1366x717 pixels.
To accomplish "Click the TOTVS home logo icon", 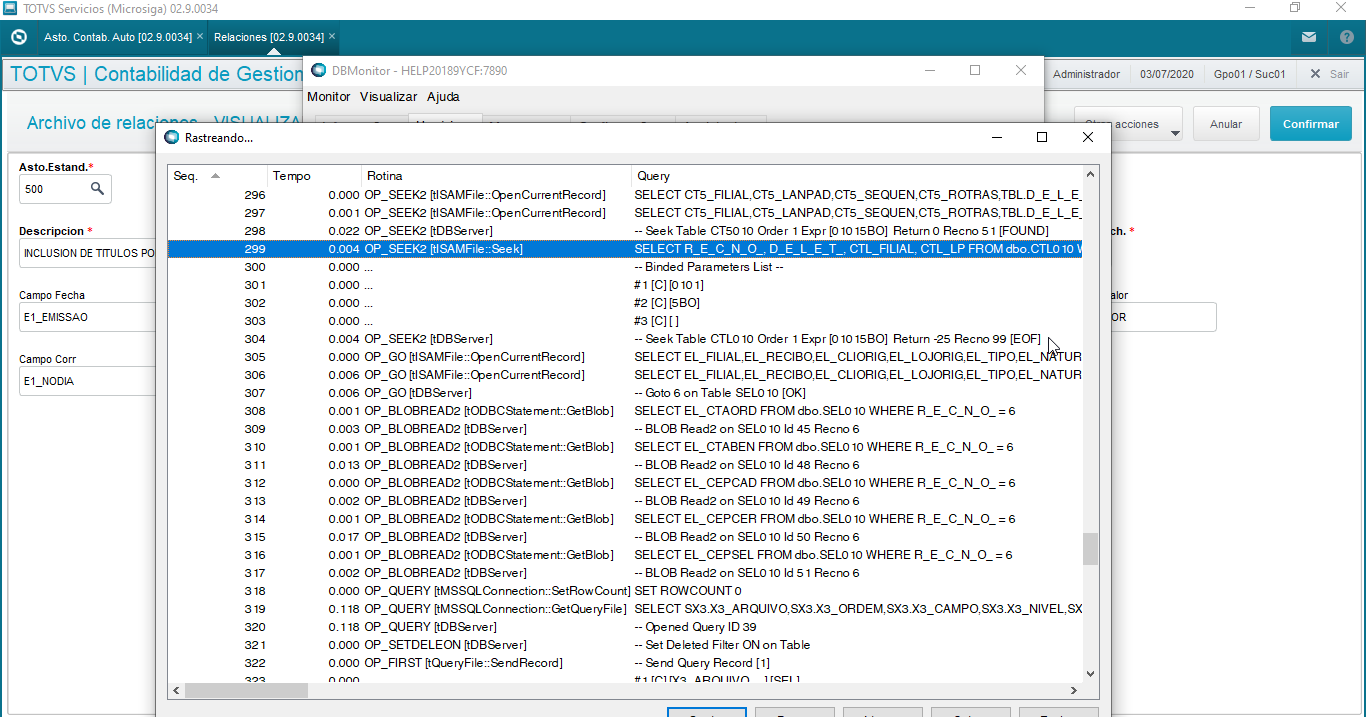I will click(18, 37).
